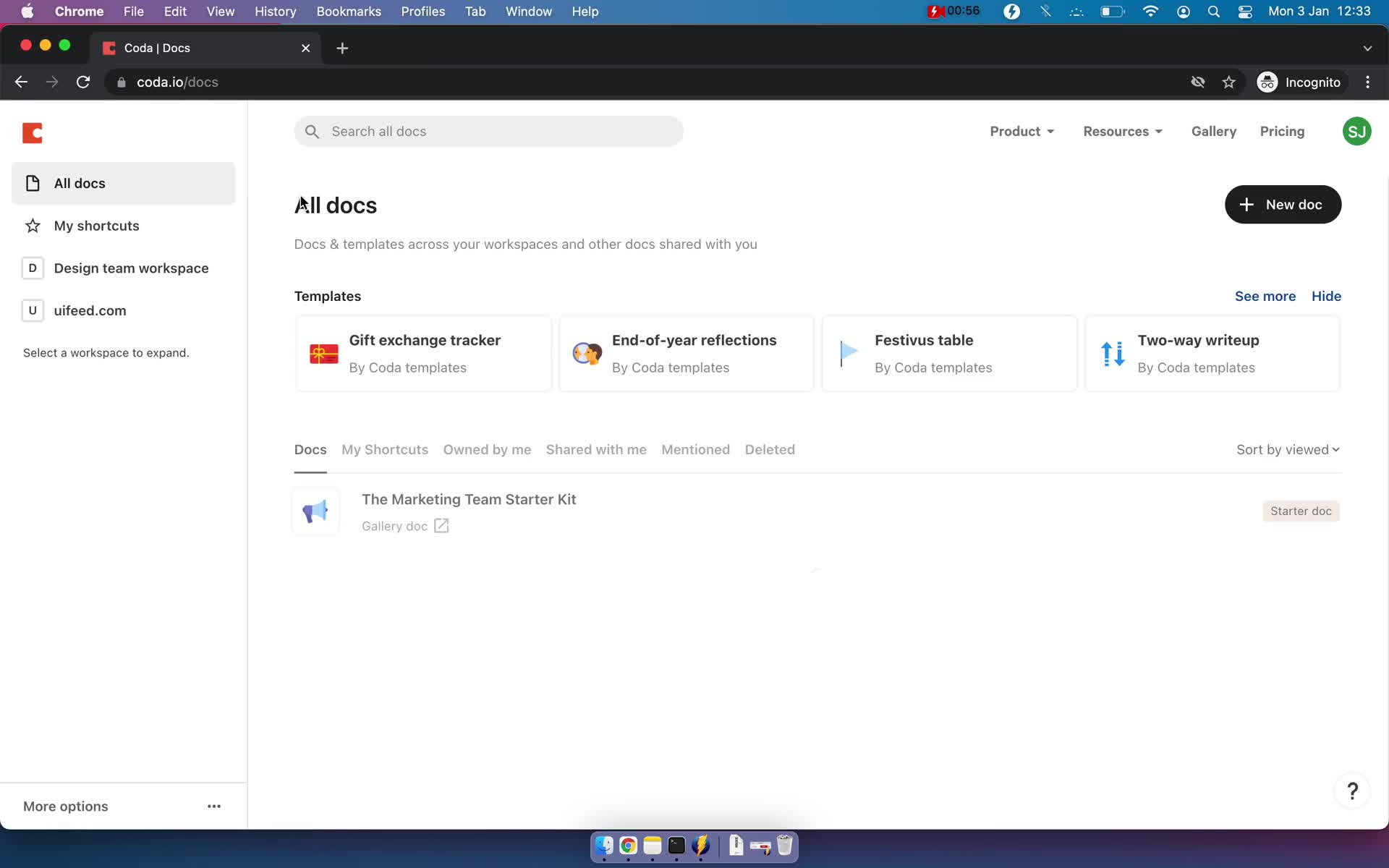The image size is (1389, 868).
Task: Click See more templates link
Action: click(1265, 297)
